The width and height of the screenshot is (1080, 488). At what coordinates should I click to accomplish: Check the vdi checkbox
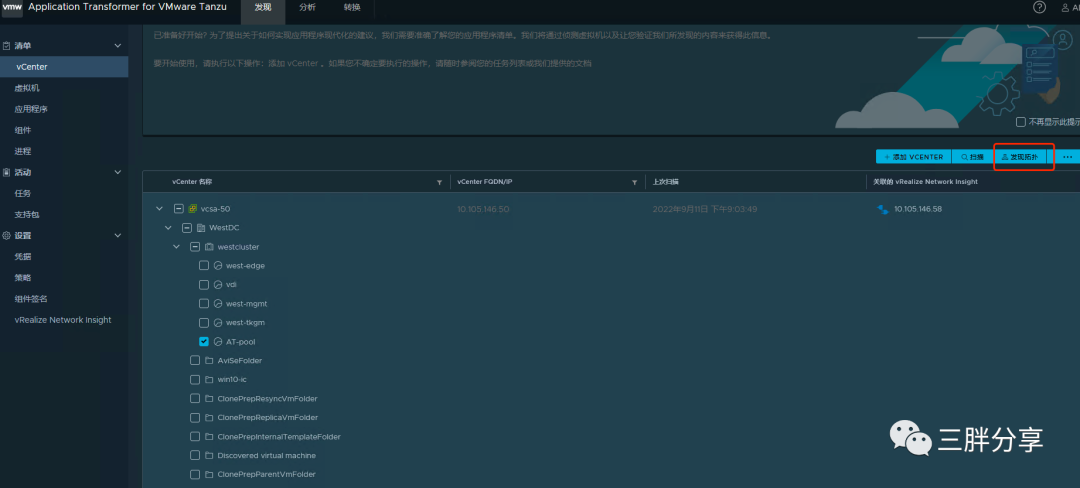pyautogui.click(x=204, y=284)
